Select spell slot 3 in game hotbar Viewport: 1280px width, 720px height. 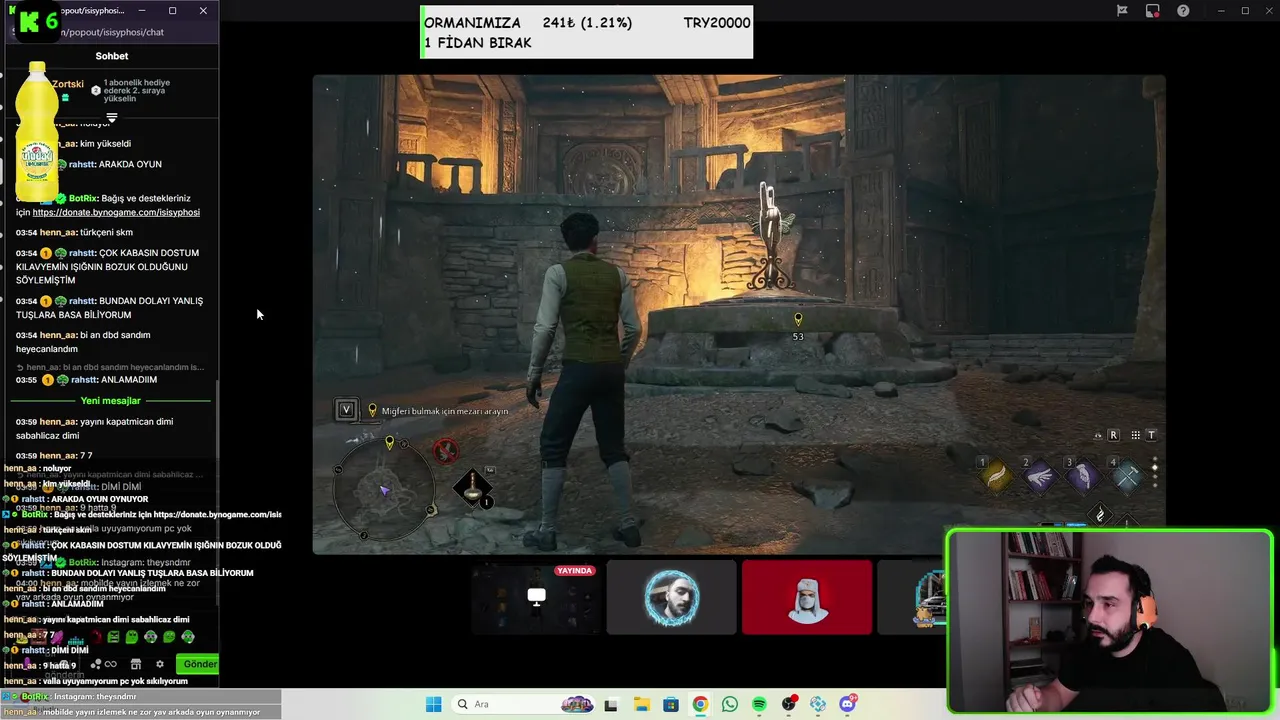(x=1083, y=477)
